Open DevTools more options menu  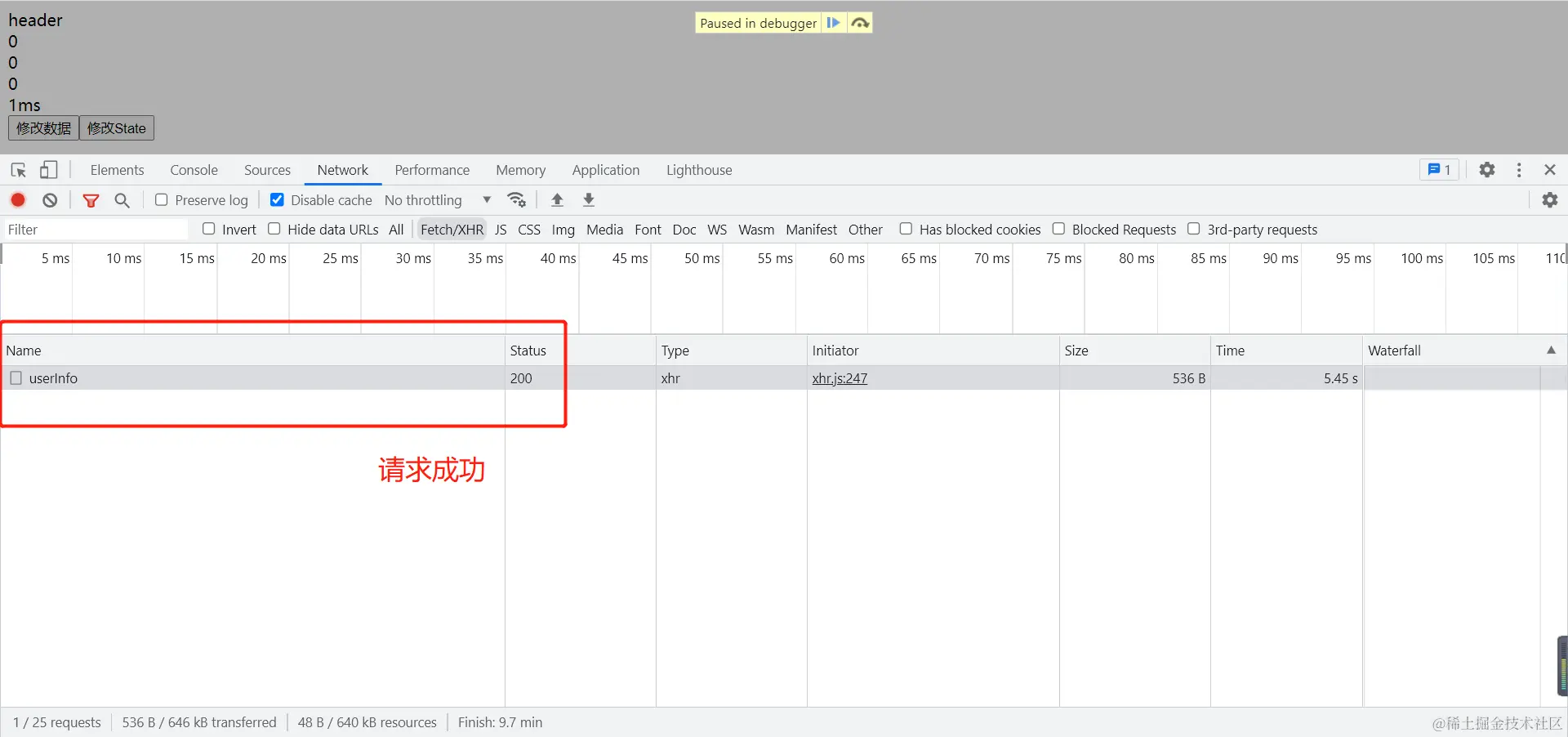tap(1519, 170)
